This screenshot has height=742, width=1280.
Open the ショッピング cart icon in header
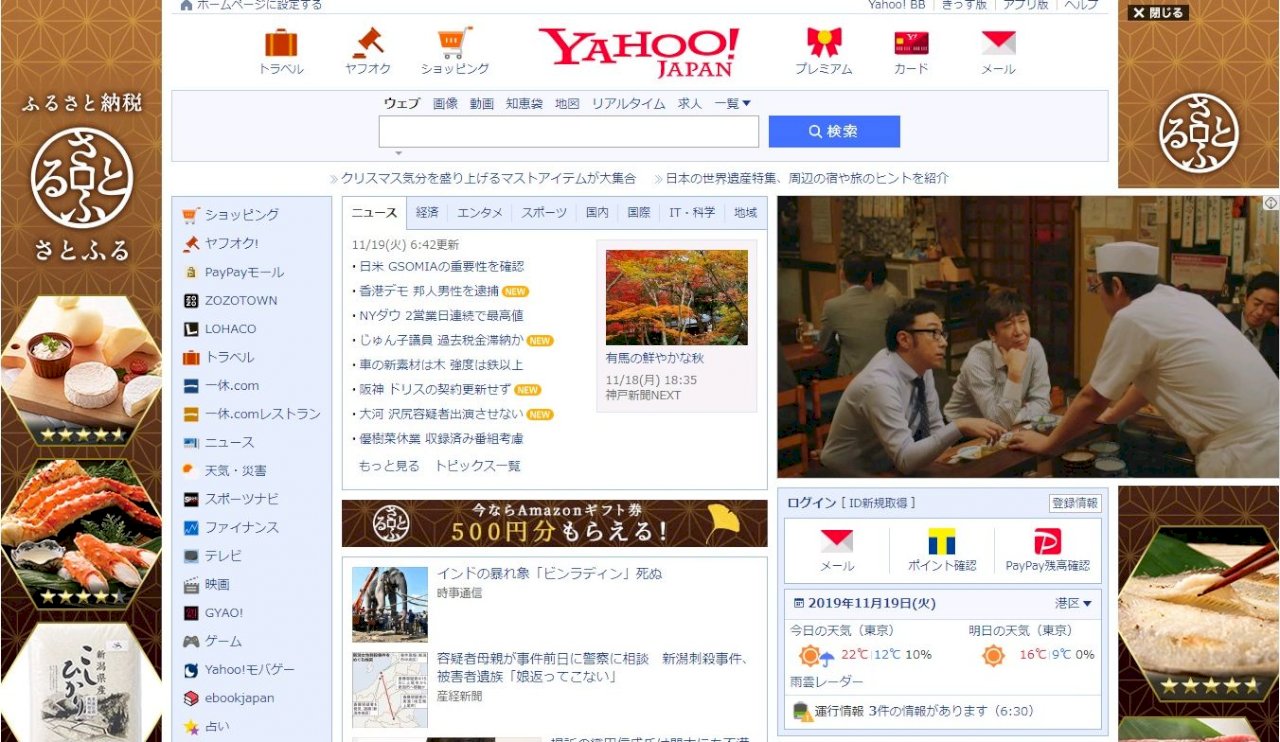[455, 42]
